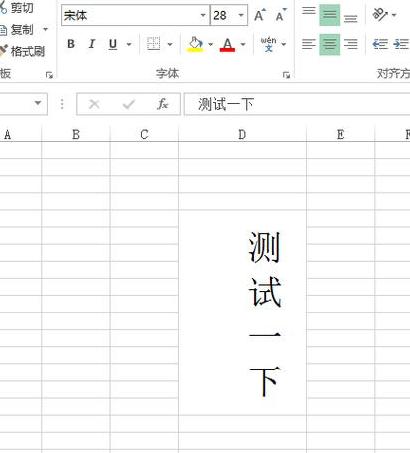
Task: Align text left
Action: pos(309,44)
